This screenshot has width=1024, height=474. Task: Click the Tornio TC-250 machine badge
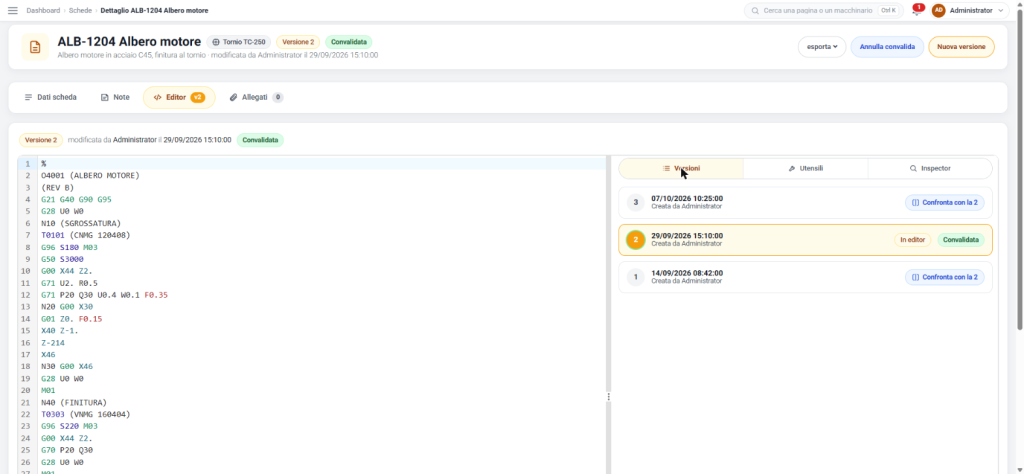pos(239,42)
